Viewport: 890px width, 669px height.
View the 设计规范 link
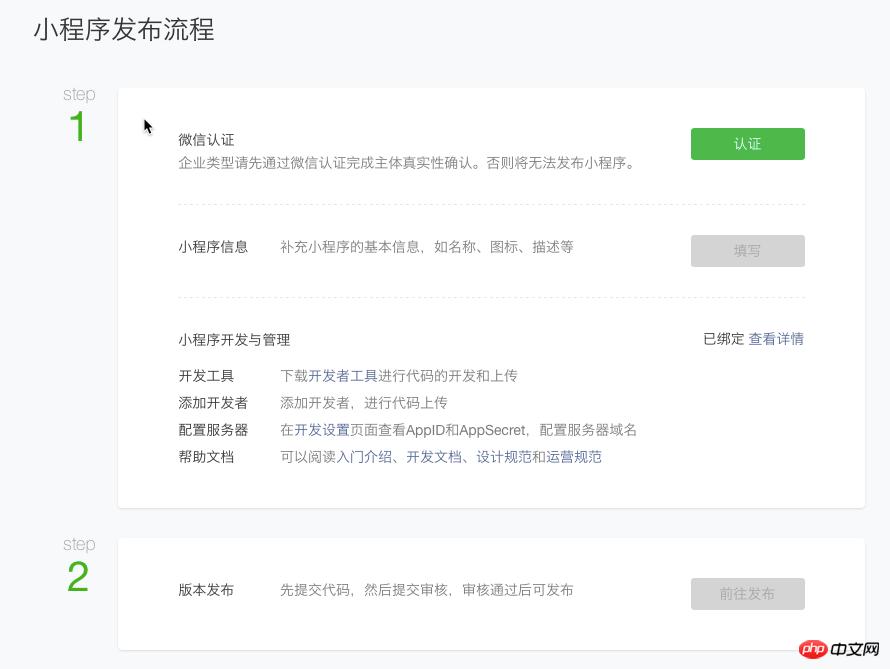pyautogui.click(x=504, y=457)
